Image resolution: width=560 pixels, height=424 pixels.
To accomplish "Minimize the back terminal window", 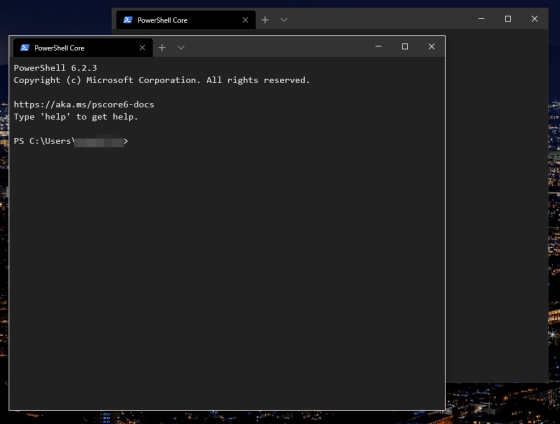I will pos(481,19).
